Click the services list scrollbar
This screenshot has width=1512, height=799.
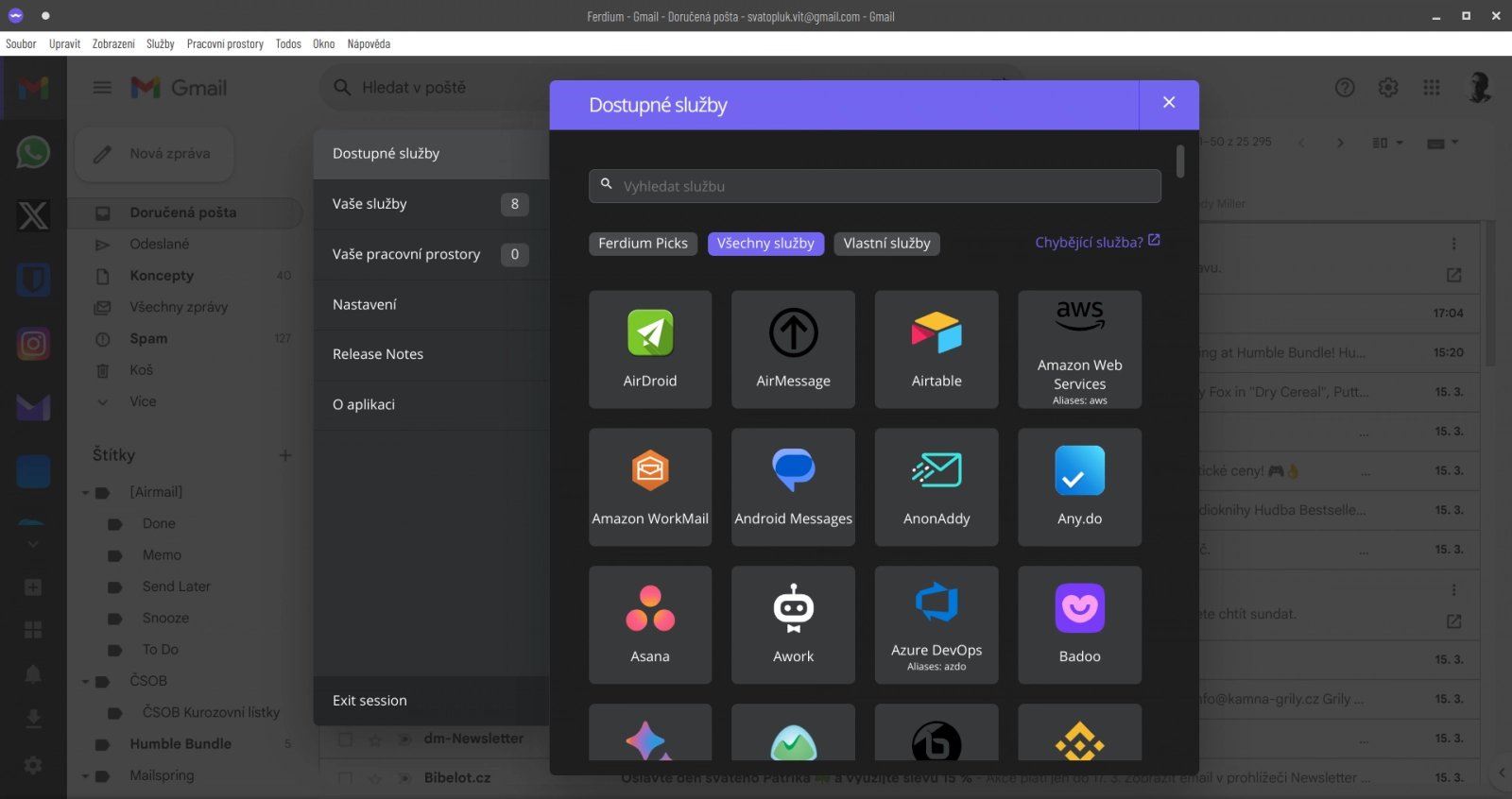[1180, 161]
